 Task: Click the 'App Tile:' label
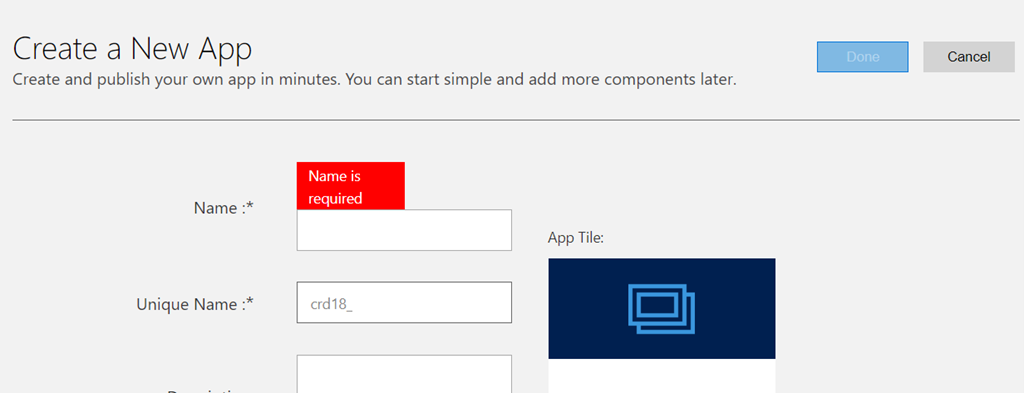click(576, 238)
